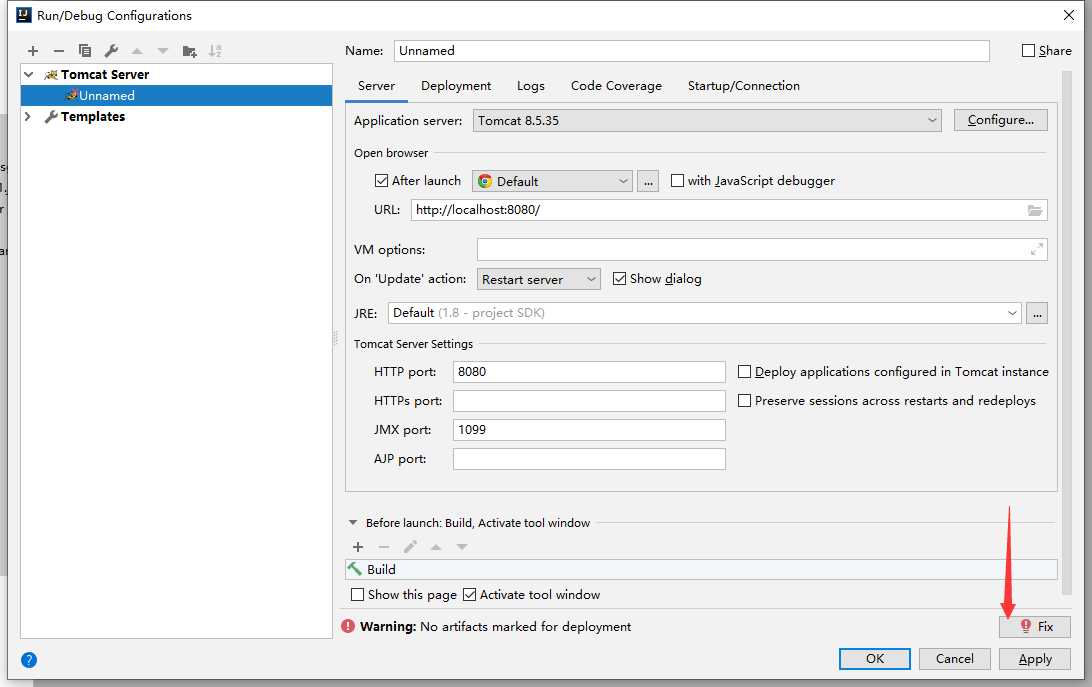Screen dimensions: 1092x687
Task: Create new folder for configurations
Action: [x=189, y=51]
